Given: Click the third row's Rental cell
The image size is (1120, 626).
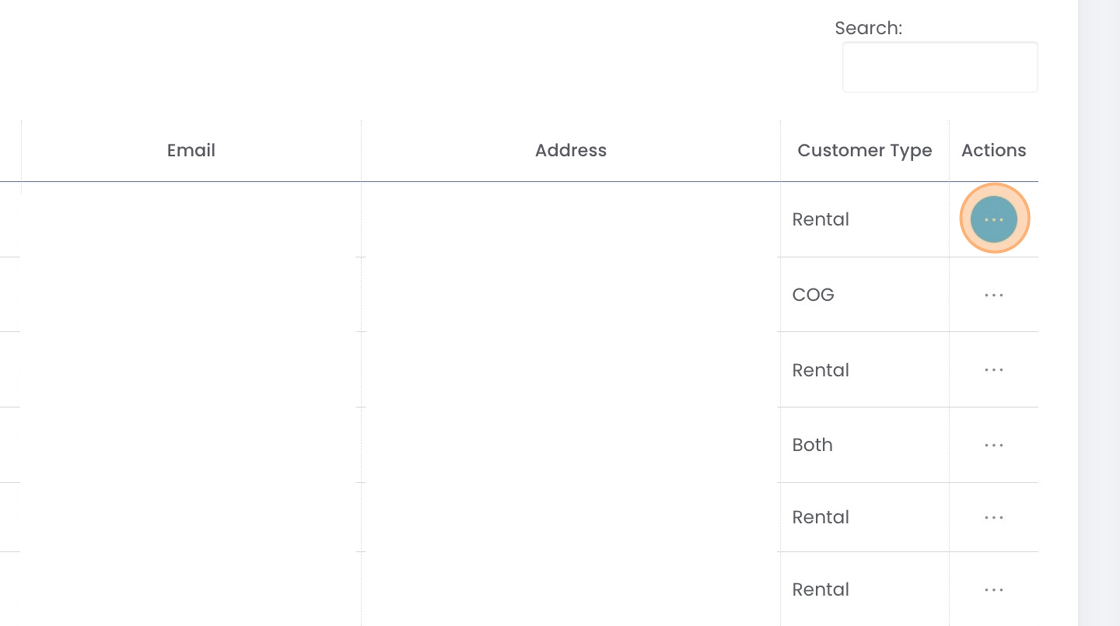Looking at the screenshot, I should click(x=820, y=370).
